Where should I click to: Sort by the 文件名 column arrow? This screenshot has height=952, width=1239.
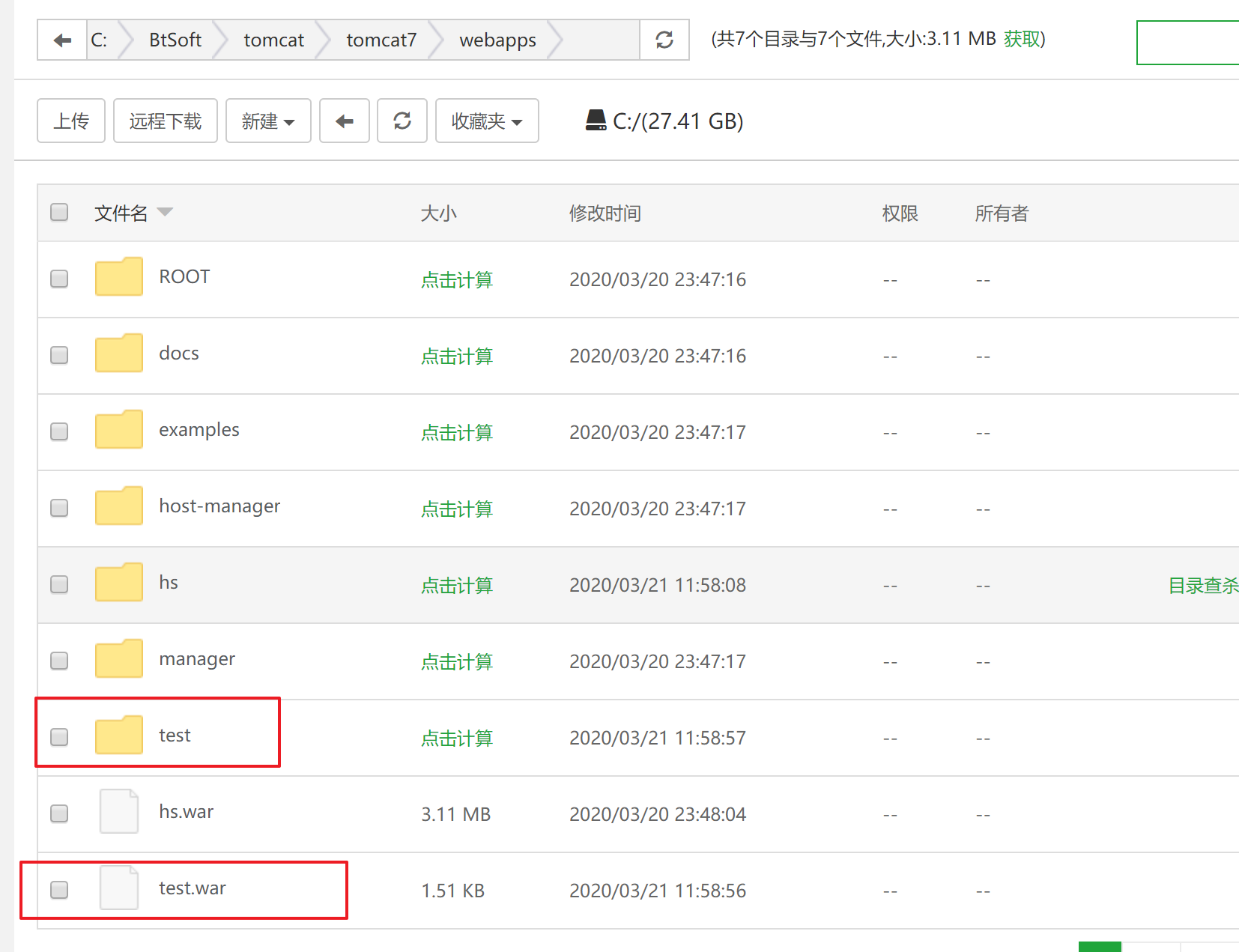(x=165, y=212)
